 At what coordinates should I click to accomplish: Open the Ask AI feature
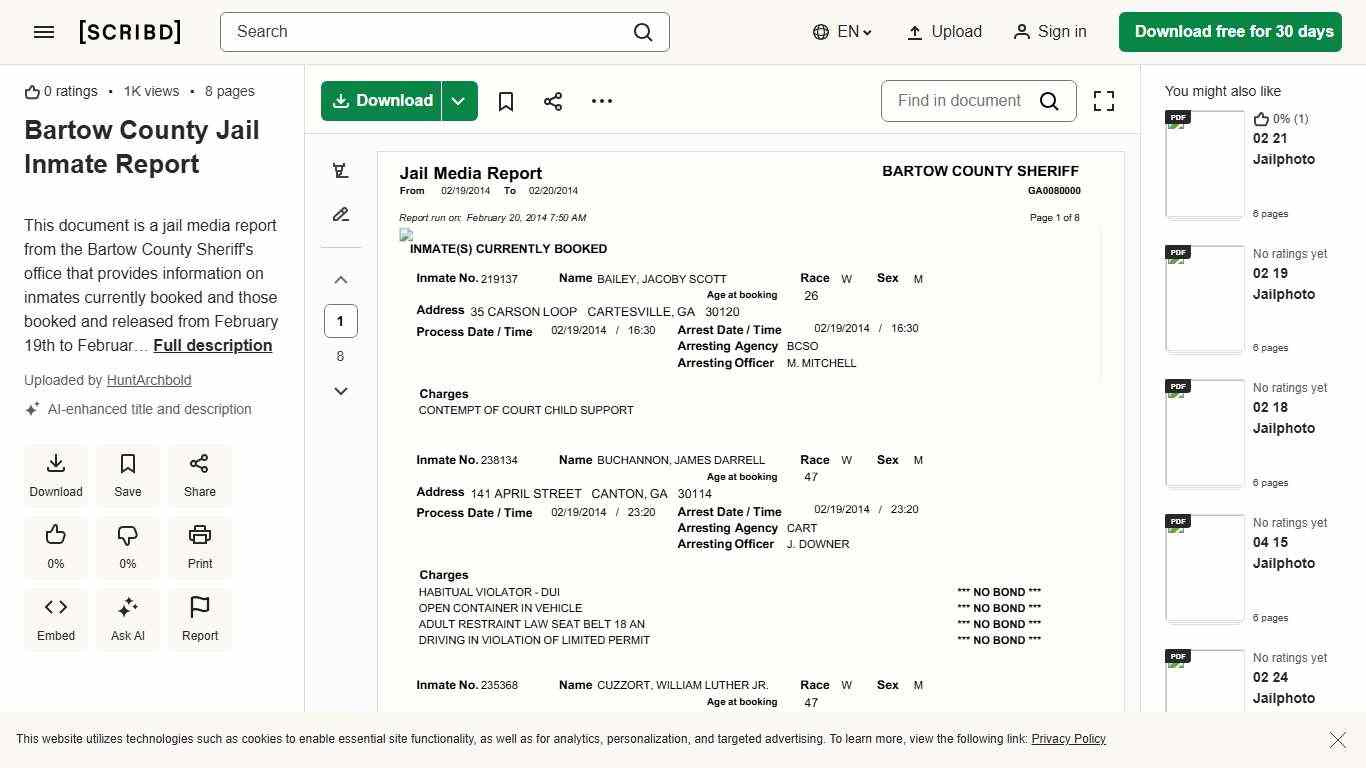pyautogui.click(x=127, y=619)
